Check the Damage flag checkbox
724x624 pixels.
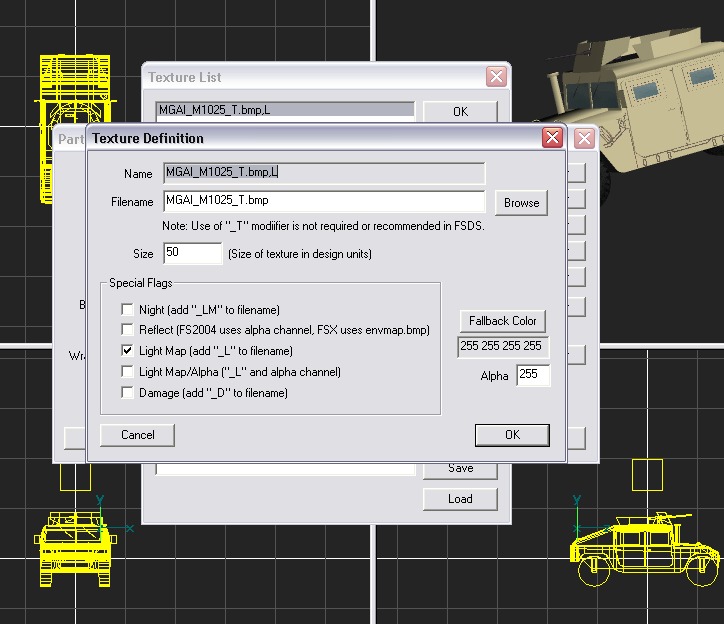click(127, 393)
